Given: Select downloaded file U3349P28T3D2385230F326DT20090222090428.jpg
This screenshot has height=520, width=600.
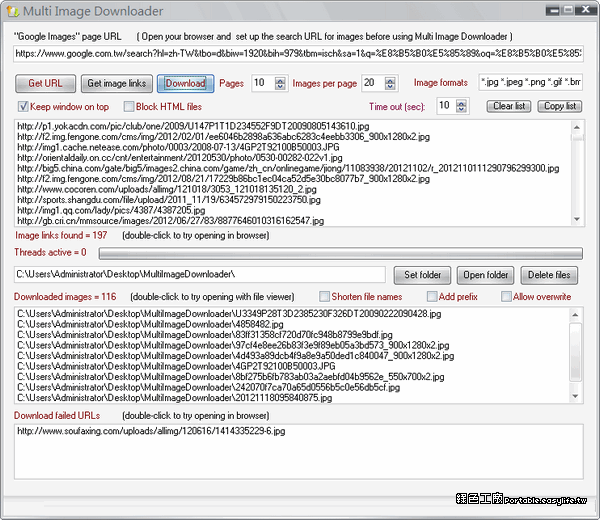Looking at the screenshot, I should pyautogui.click(x=229, y=314).
